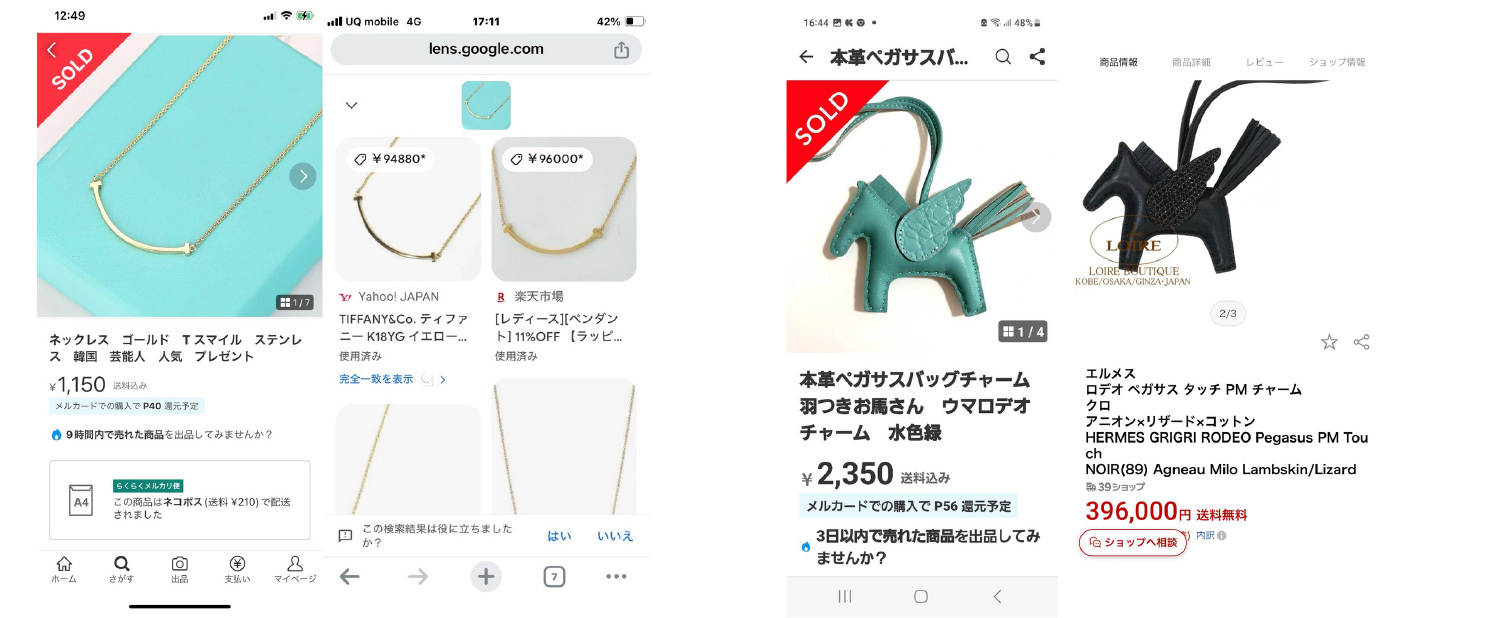Show next pegasus charm photo arrow
The height and width of the screenshot is (618, 1500).
click(1037, 217)
